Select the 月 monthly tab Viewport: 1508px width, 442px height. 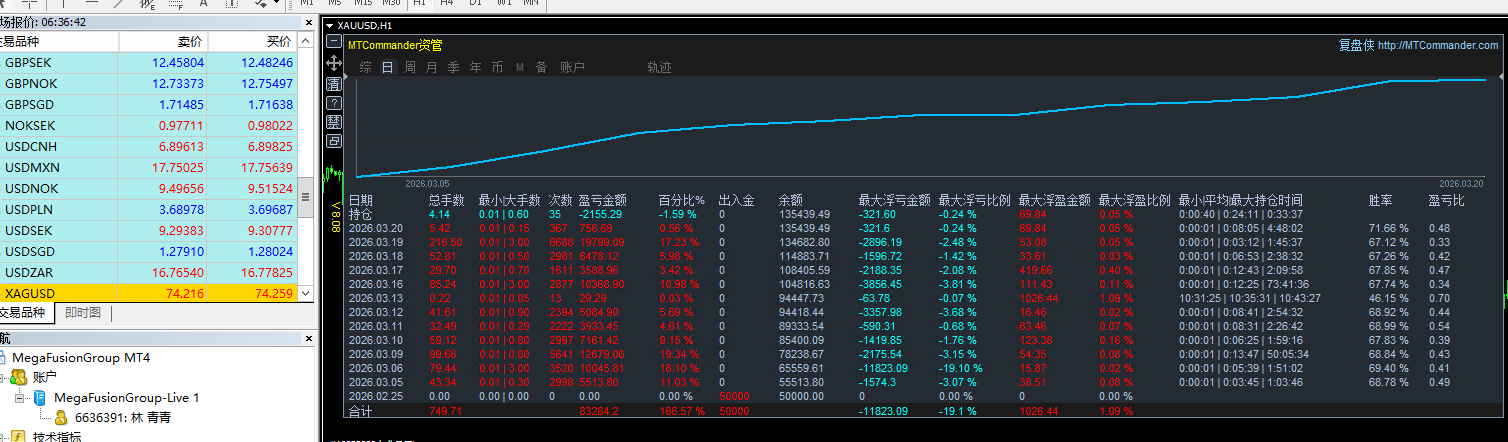point(432,67)
